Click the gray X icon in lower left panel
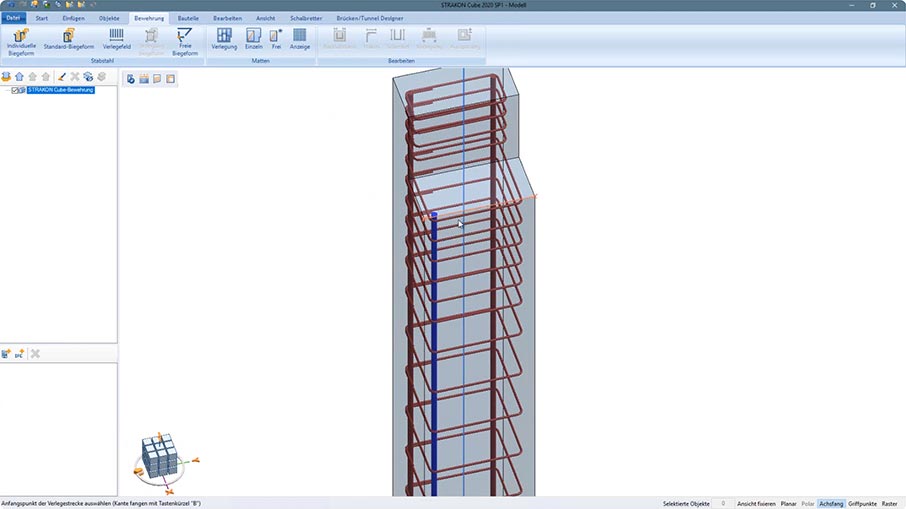 (35, 354)
